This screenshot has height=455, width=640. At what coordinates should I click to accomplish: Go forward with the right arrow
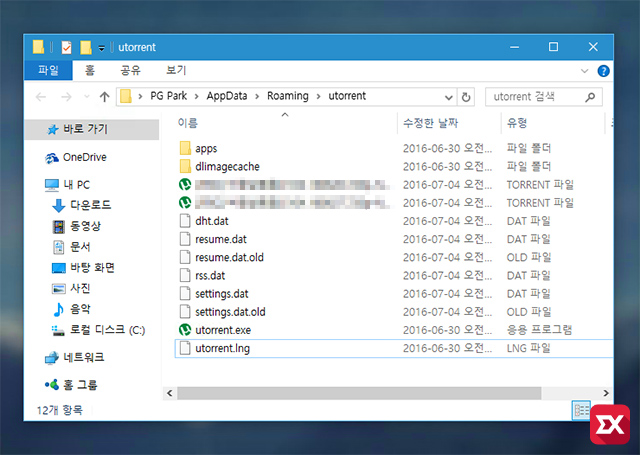pyautogui.click(x=66, y=97)
